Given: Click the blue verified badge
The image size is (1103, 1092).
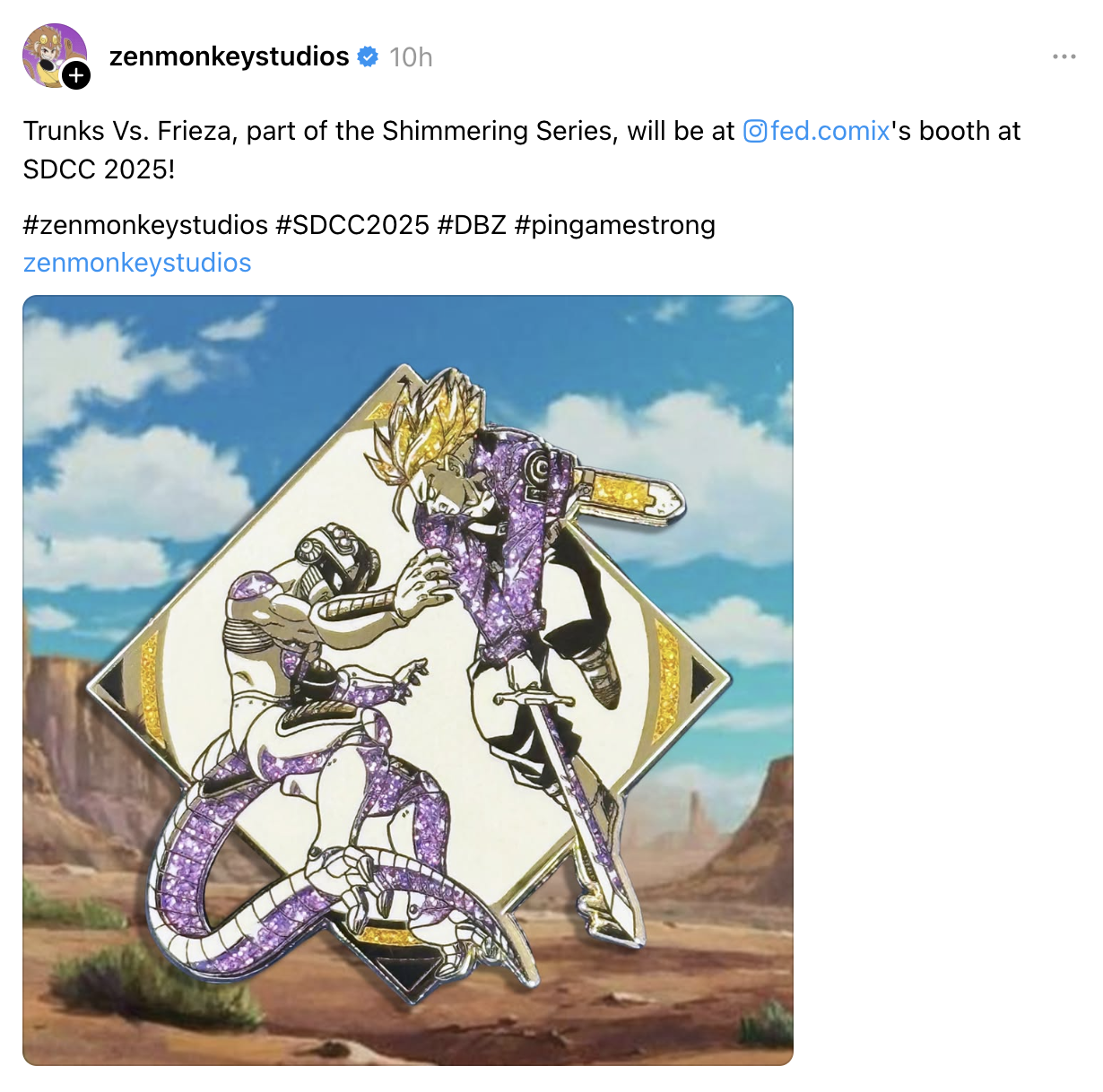Looking at the screenshot, I should click(368, 56).
